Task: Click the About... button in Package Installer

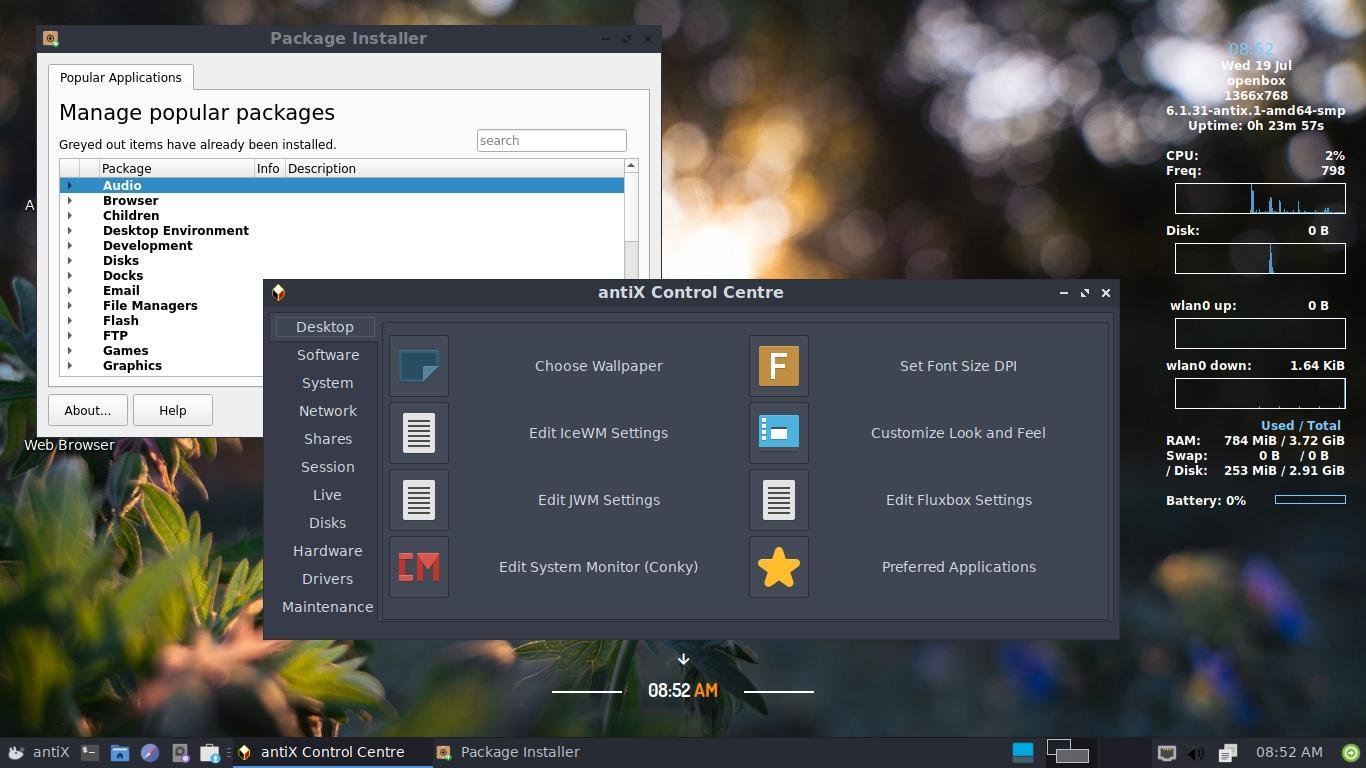Action: pyautogui.click(x=87, y=410)
